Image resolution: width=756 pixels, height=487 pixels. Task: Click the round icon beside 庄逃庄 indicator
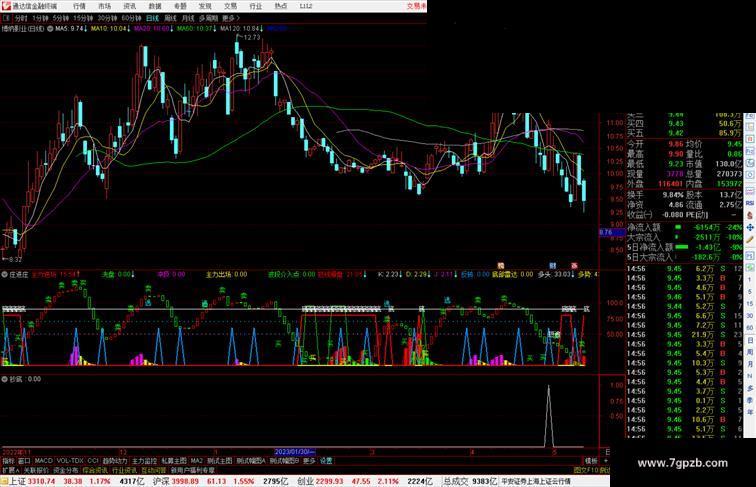4,274
